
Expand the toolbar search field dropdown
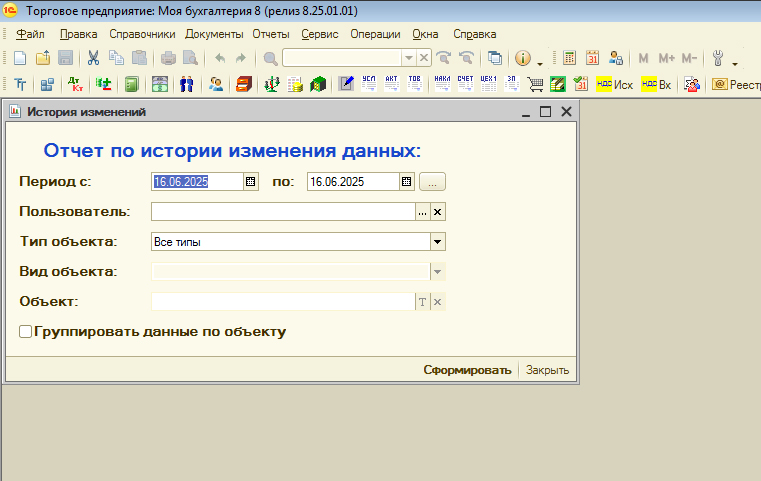(x=408, y=58)
